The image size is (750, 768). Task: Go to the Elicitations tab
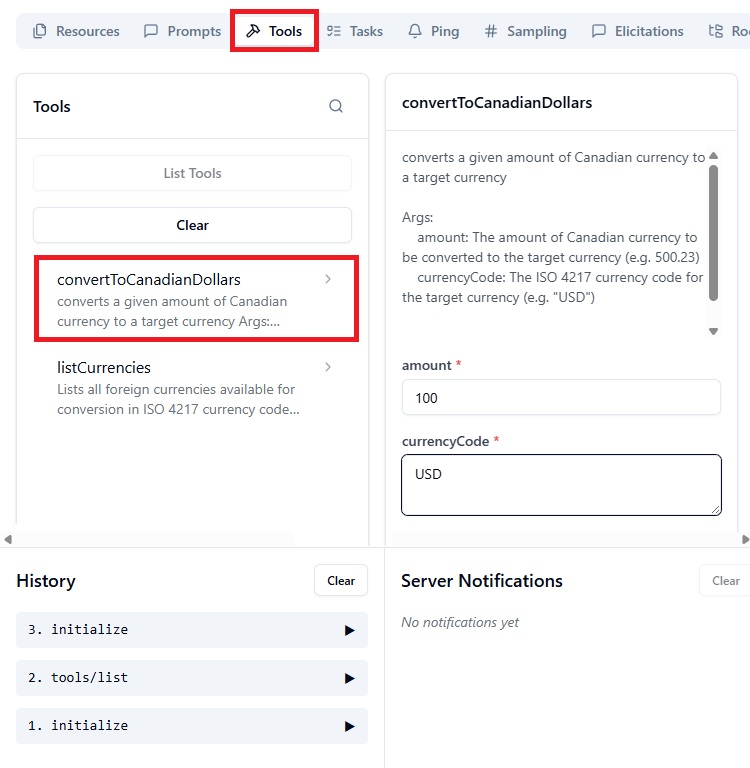[x=637, y=31]
